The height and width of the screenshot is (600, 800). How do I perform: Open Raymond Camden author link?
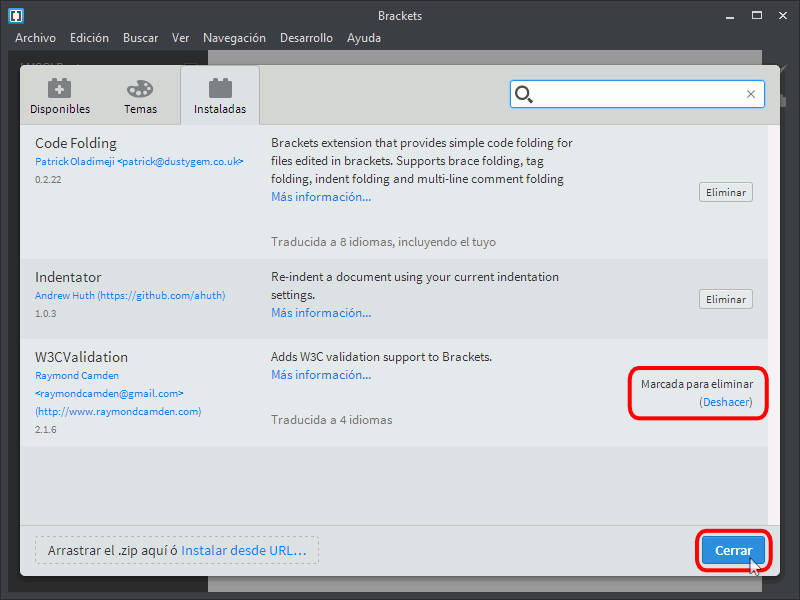118,393
